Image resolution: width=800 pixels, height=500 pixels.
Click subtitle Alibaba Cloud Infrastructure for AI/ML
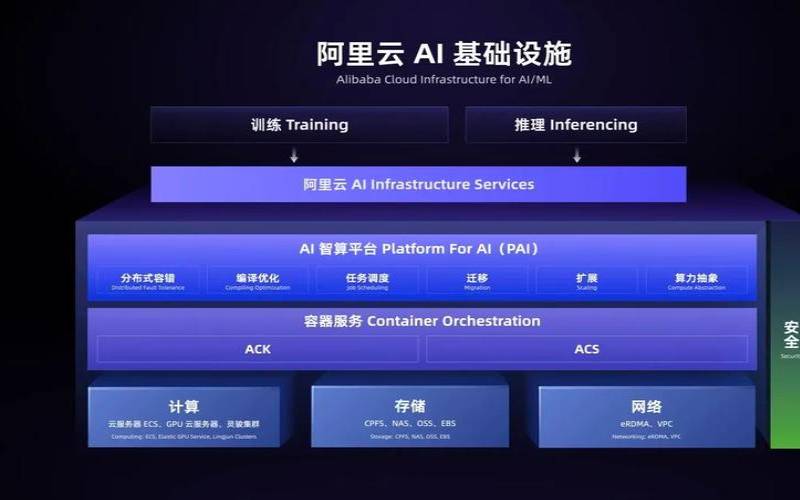click(444, 80)
